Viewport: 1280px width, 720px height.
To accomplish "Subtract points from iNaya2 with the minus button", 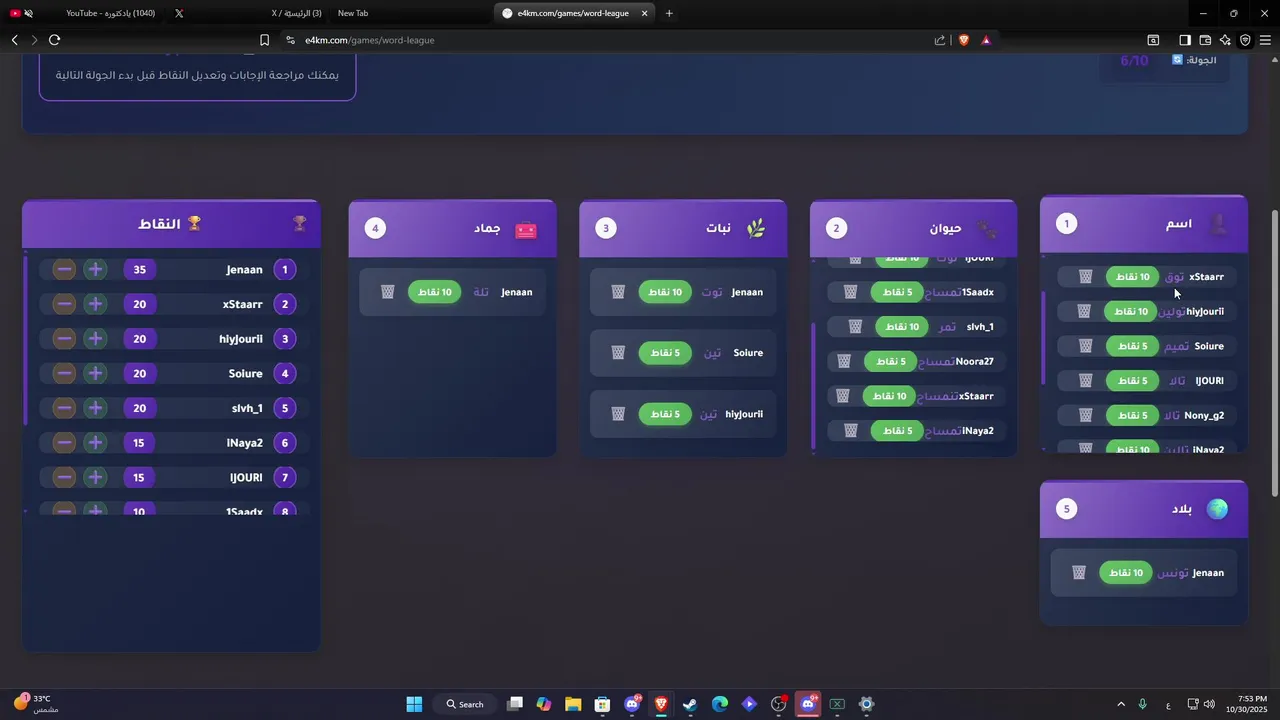I will pos(64,443).
